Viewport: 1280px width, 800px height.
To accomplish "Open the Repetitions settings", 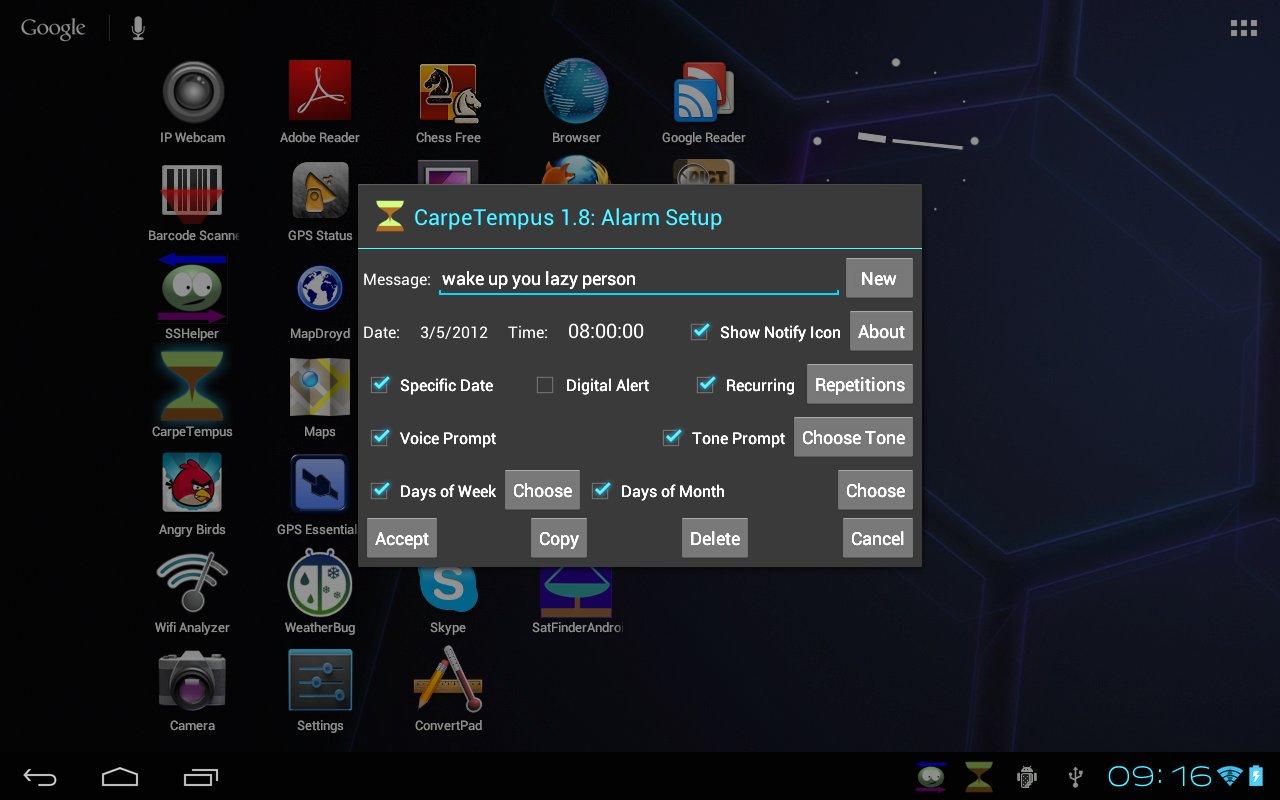I will pos(860,385).
